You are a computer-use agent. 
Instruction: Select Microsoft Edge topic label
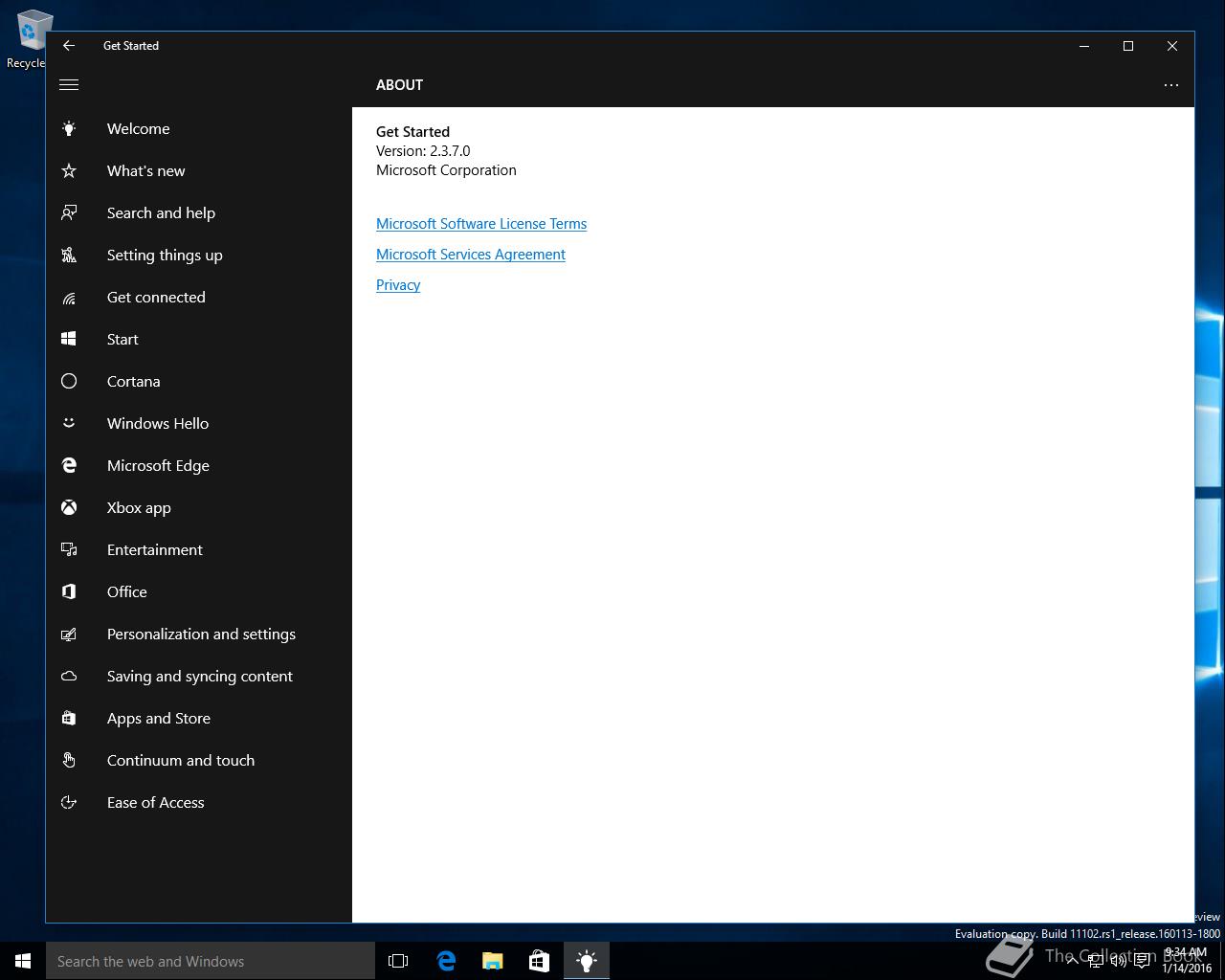click(158, 465)
